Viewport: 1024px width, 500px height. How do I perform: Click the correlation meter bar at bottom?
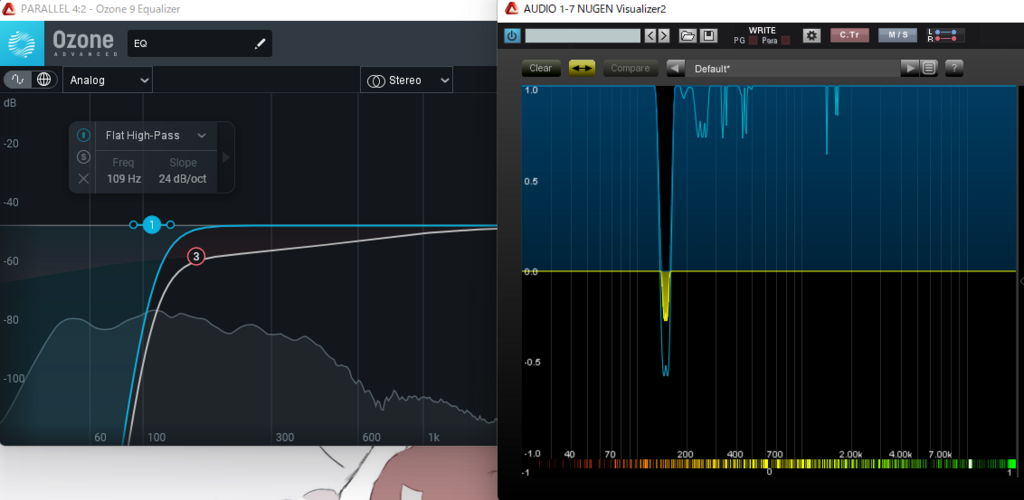pos(769,464)
